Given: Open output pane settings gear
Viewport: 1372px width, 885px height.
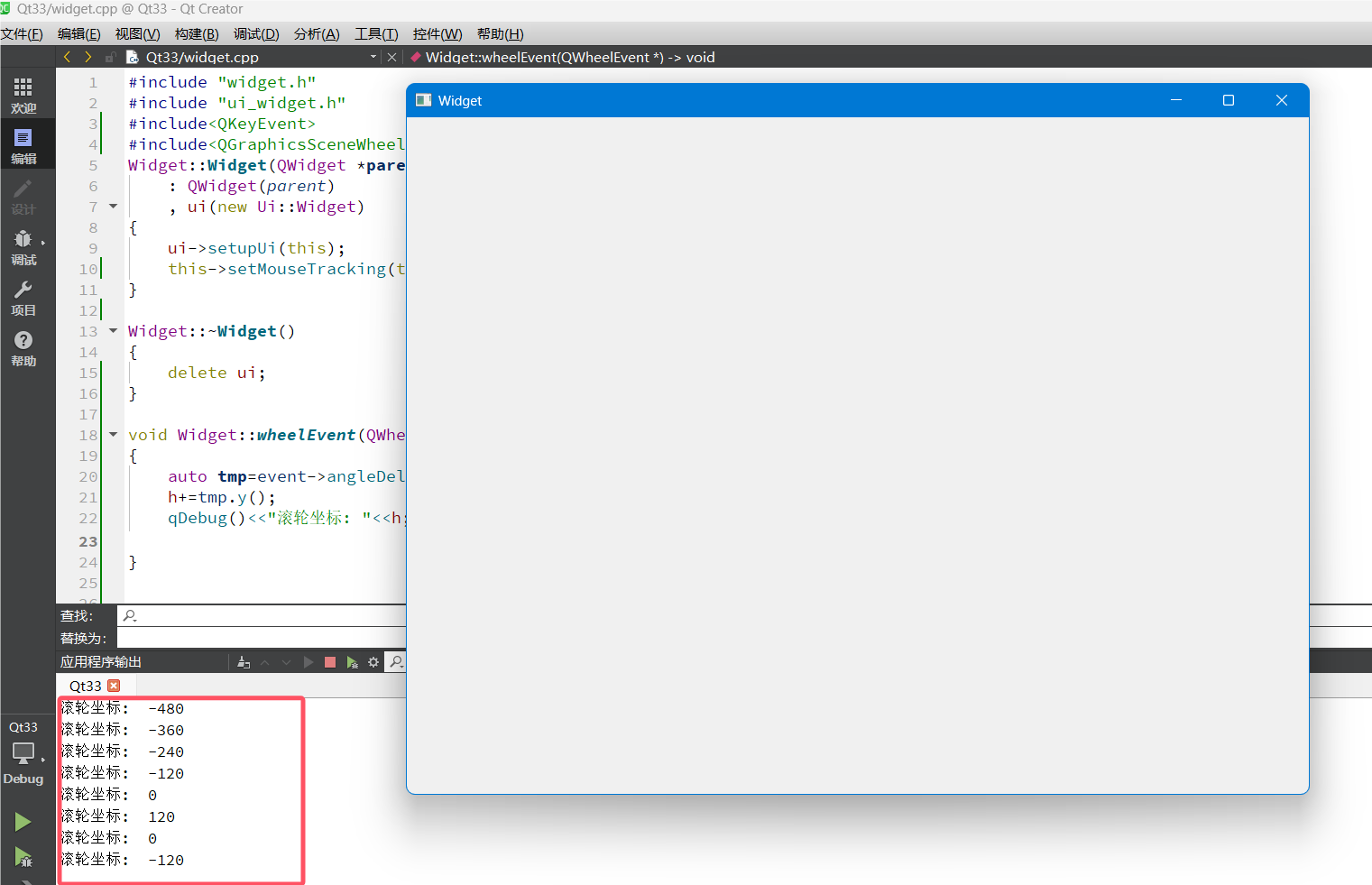Looking at the screenshot, I should 373,662.
